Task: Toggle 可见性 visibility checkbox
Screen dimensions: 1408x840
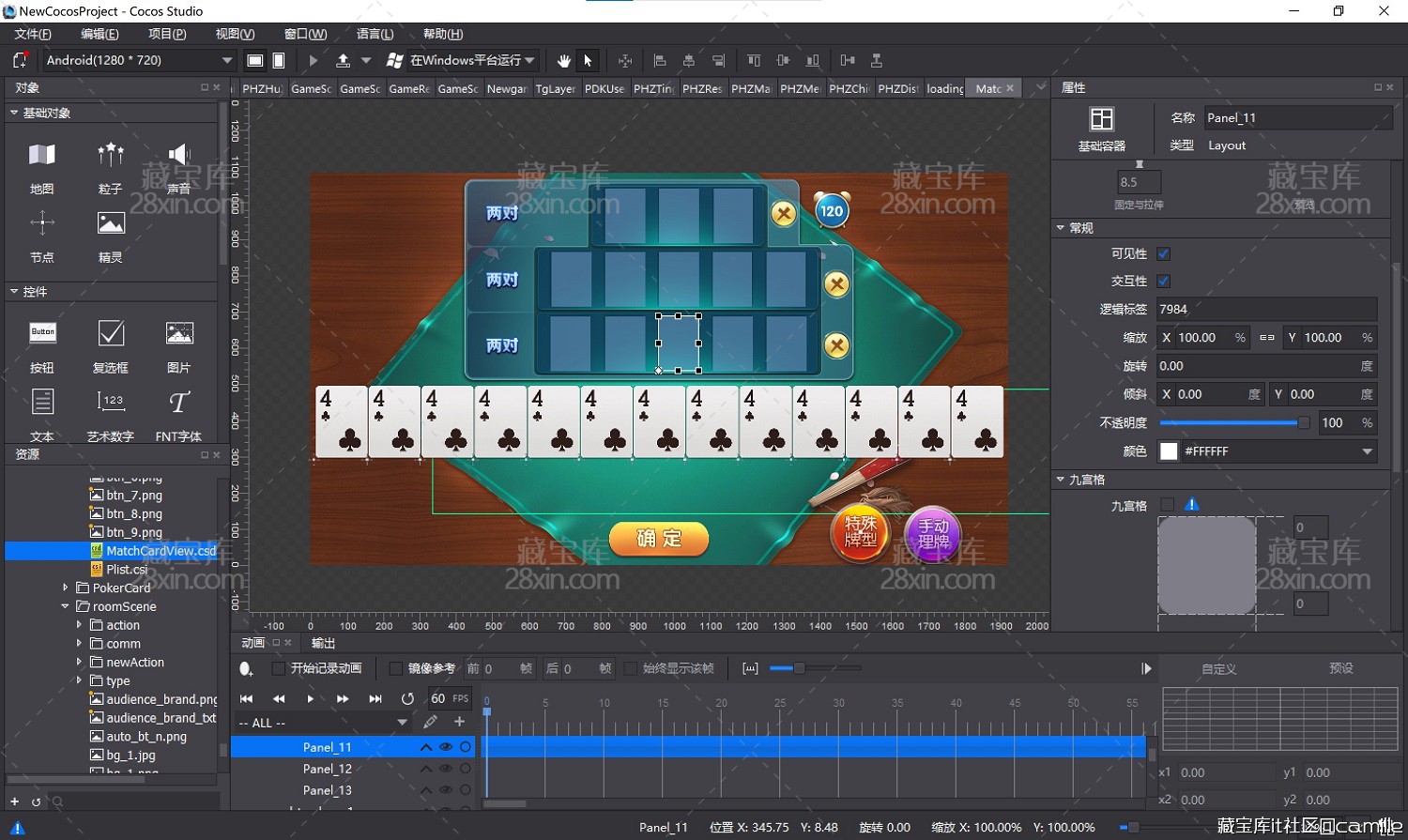Action: tap(1164, 253)
